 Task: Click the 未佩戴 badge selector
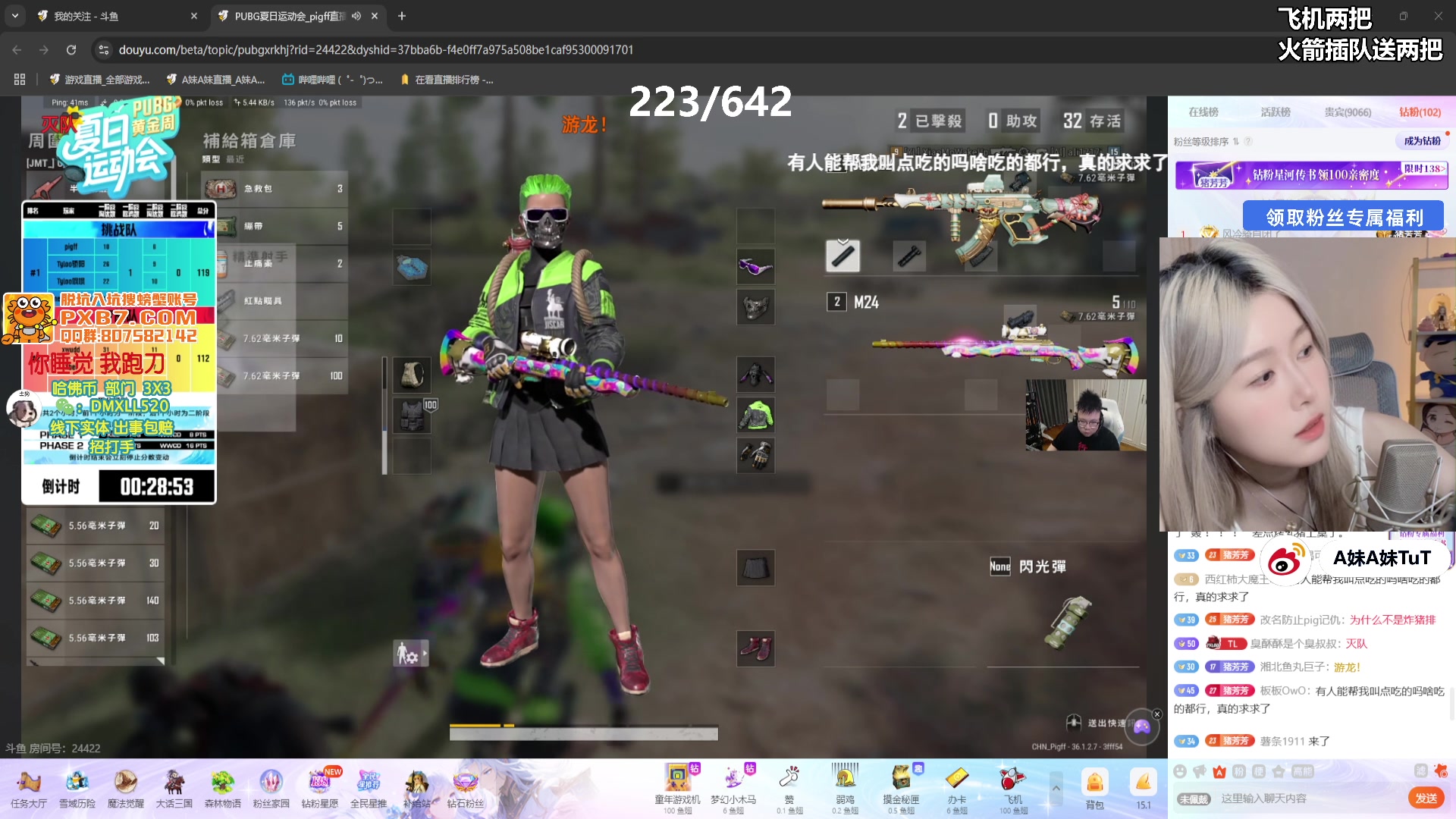[x=1193, y=799]
